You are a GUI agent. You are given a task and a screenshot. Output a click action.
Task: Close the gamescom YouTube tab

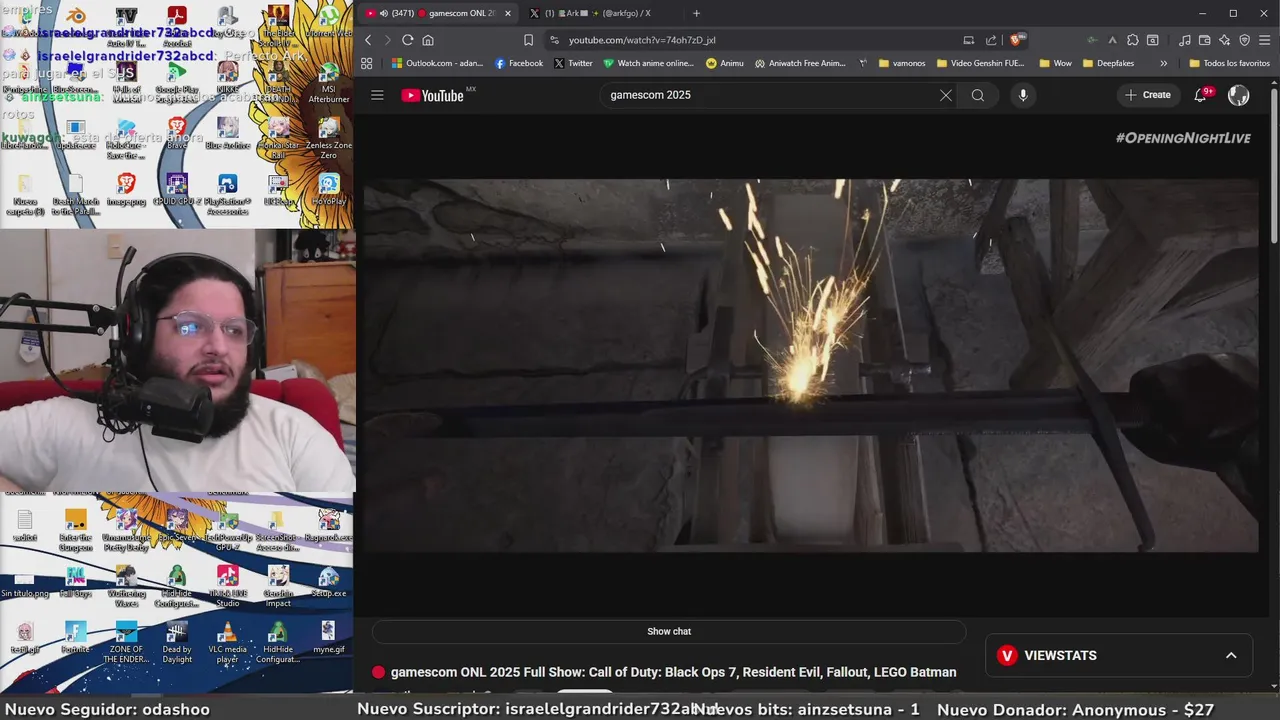pos(508,13)
